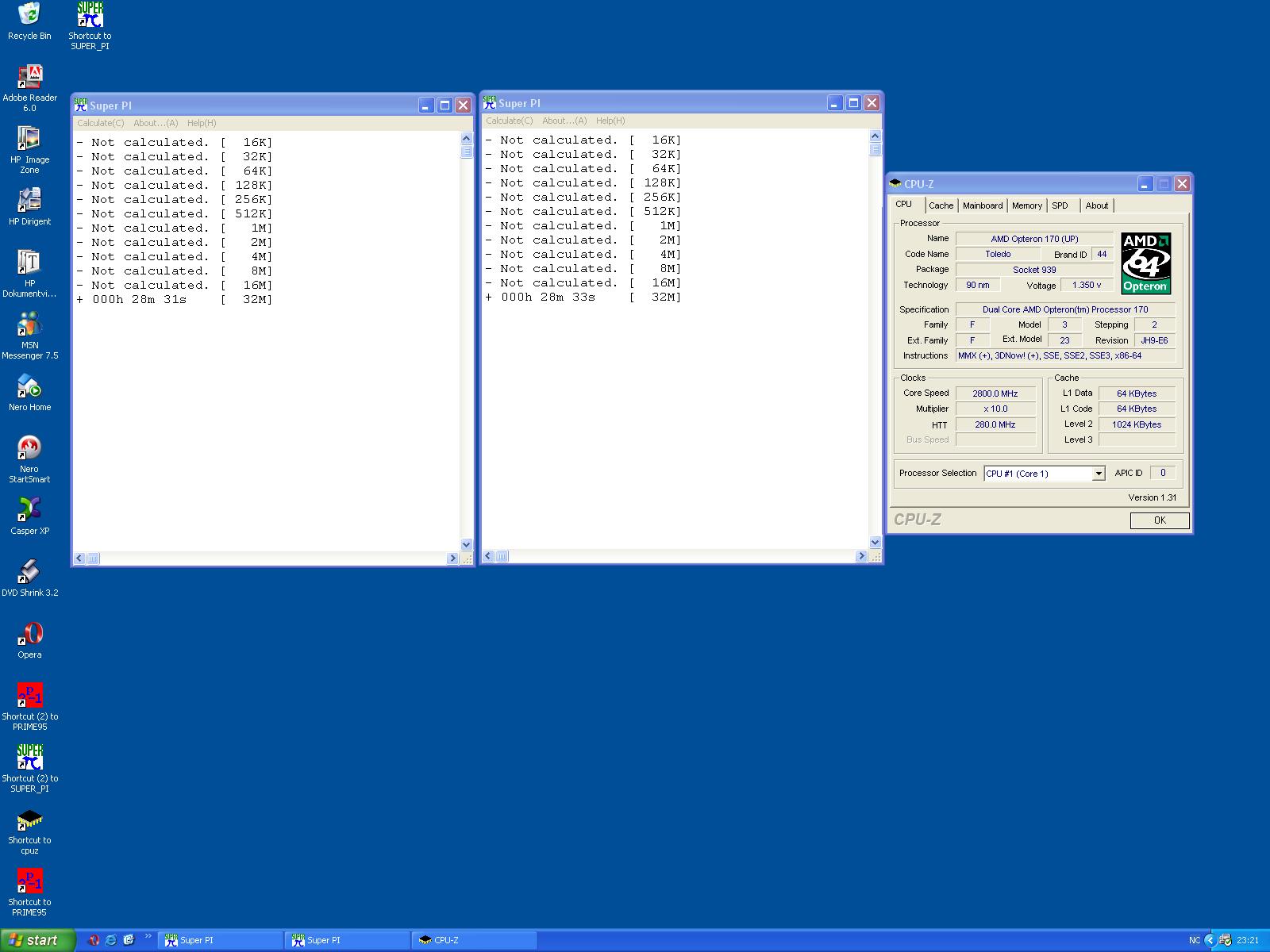Select the CPU tab in CPU-Z
The height and width of the screenshot is (952, 1270).
tap(904, 204)
